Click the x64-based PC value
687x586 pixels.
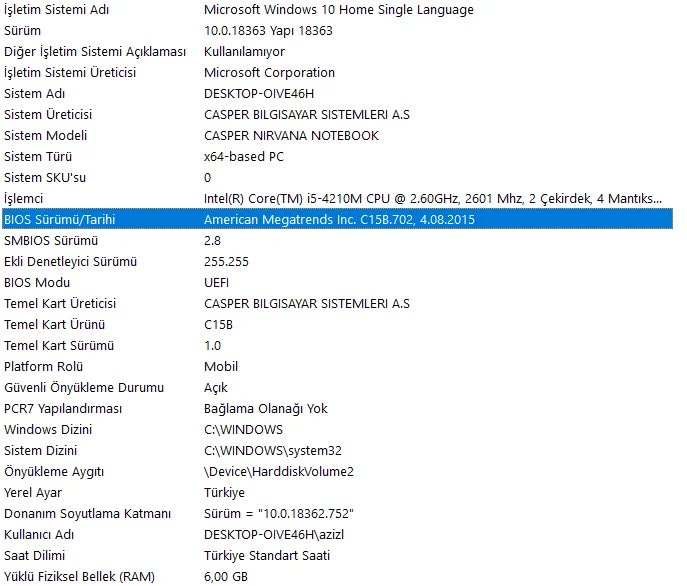coord(244,157)
